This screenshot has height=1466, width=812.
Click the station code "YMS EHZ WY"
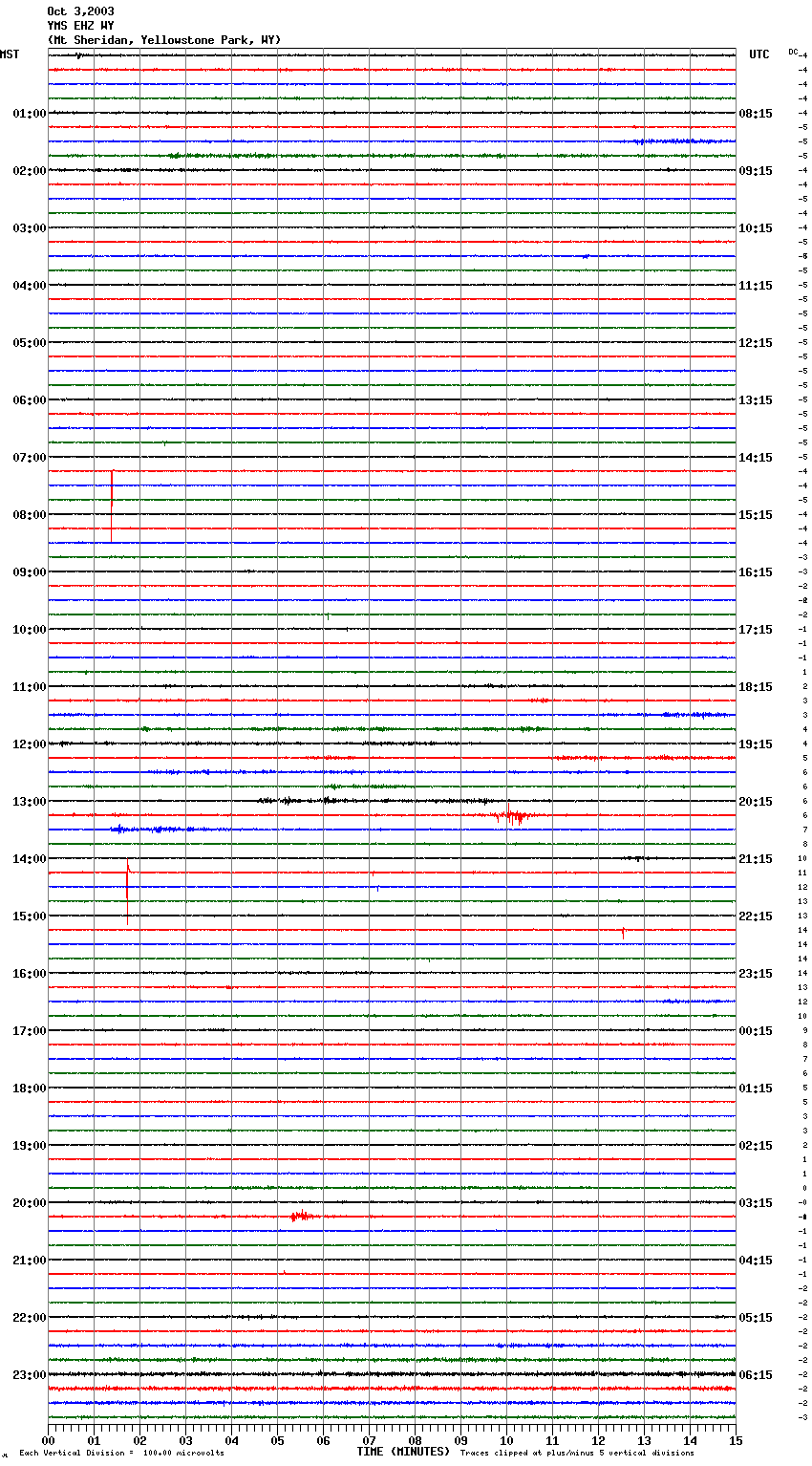click(x=81, y=26)
